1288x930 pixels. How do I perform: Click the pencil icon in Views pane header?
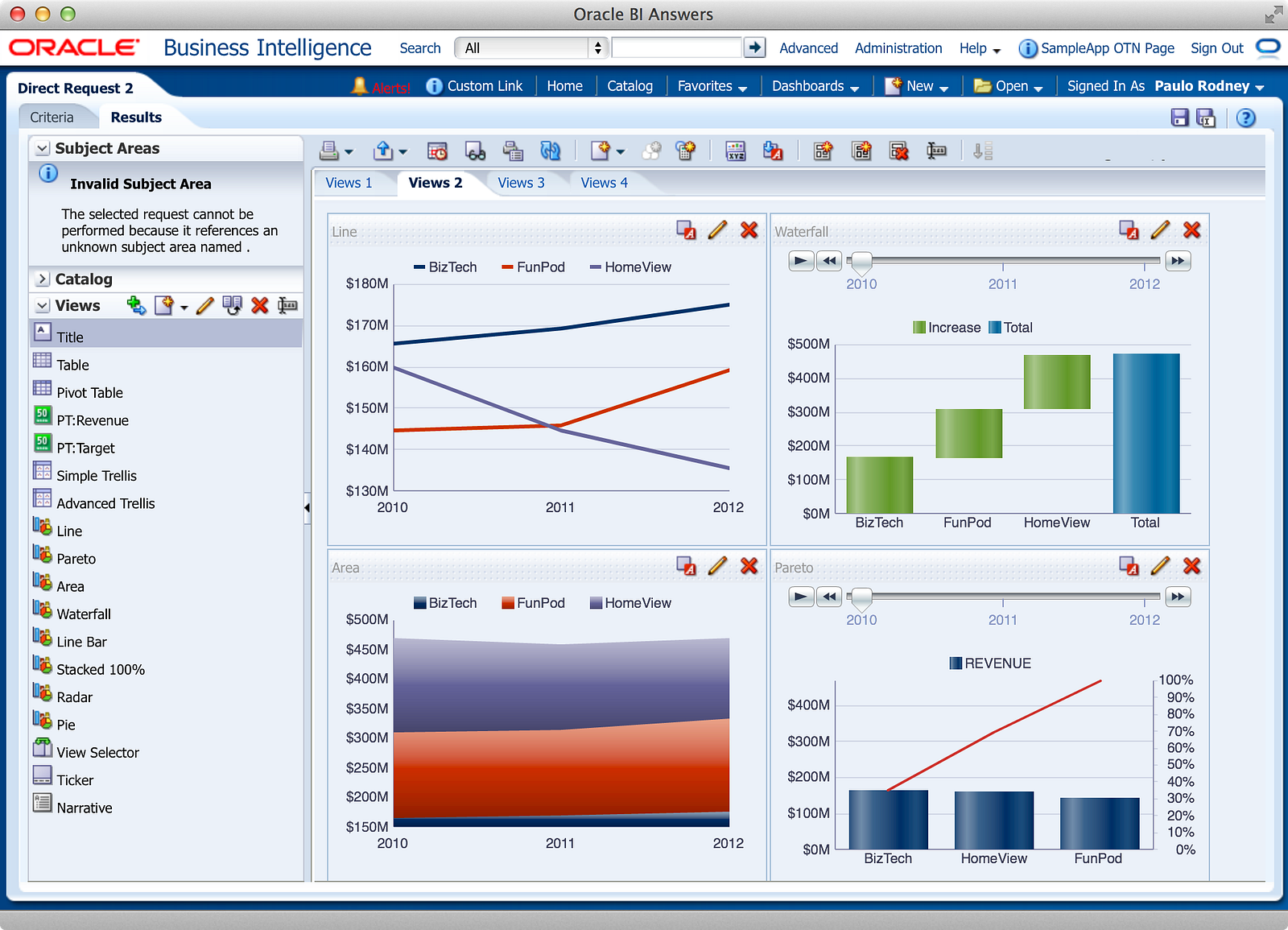(x=205, y=305)
